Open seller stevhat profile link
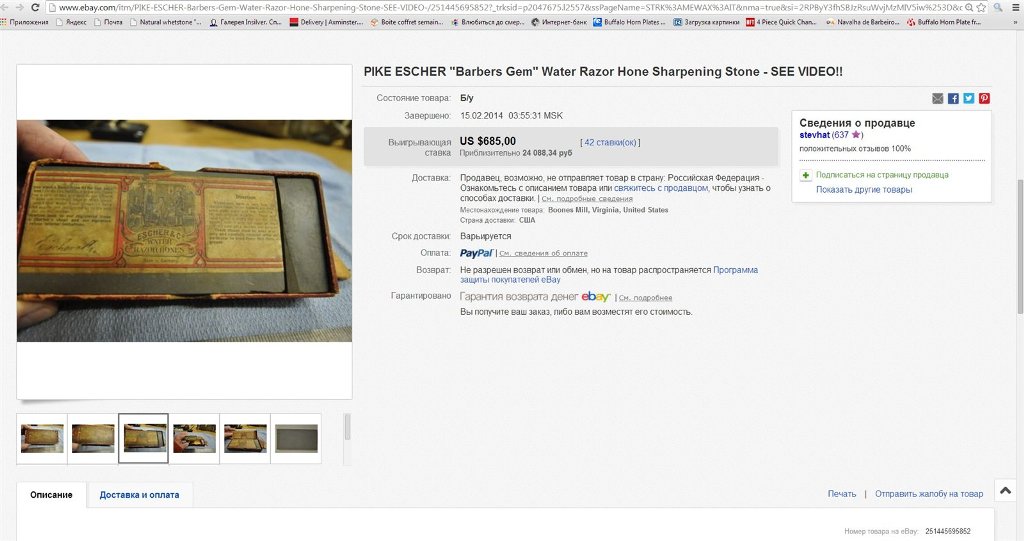1024x541 pixels. tap(814, 135)
